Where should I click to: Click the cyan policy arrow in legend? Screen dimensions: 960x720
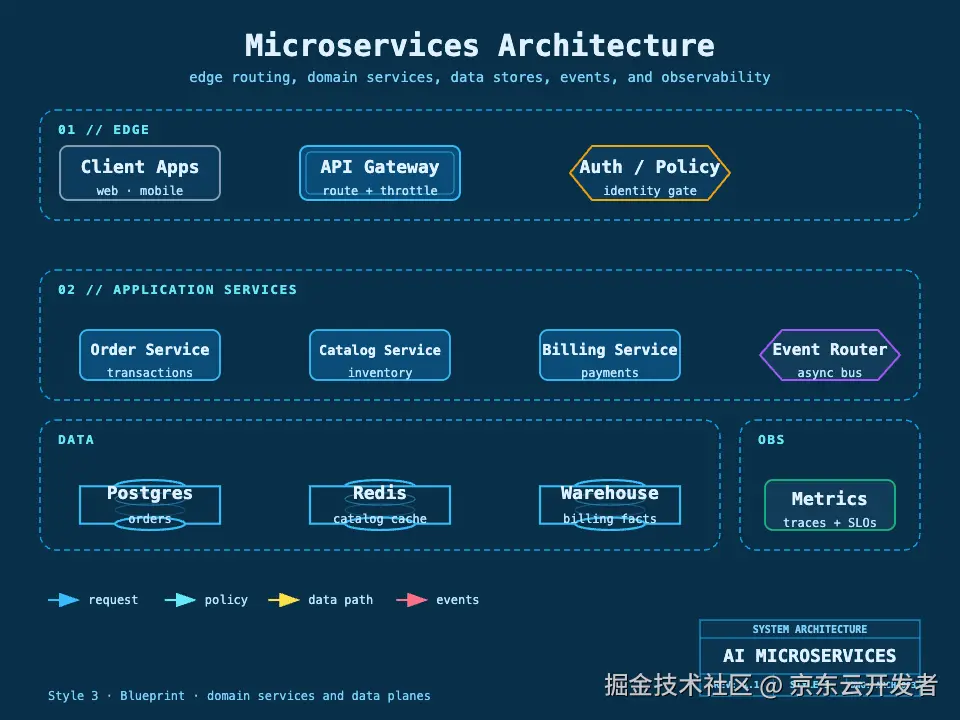(x=180, y=600)
